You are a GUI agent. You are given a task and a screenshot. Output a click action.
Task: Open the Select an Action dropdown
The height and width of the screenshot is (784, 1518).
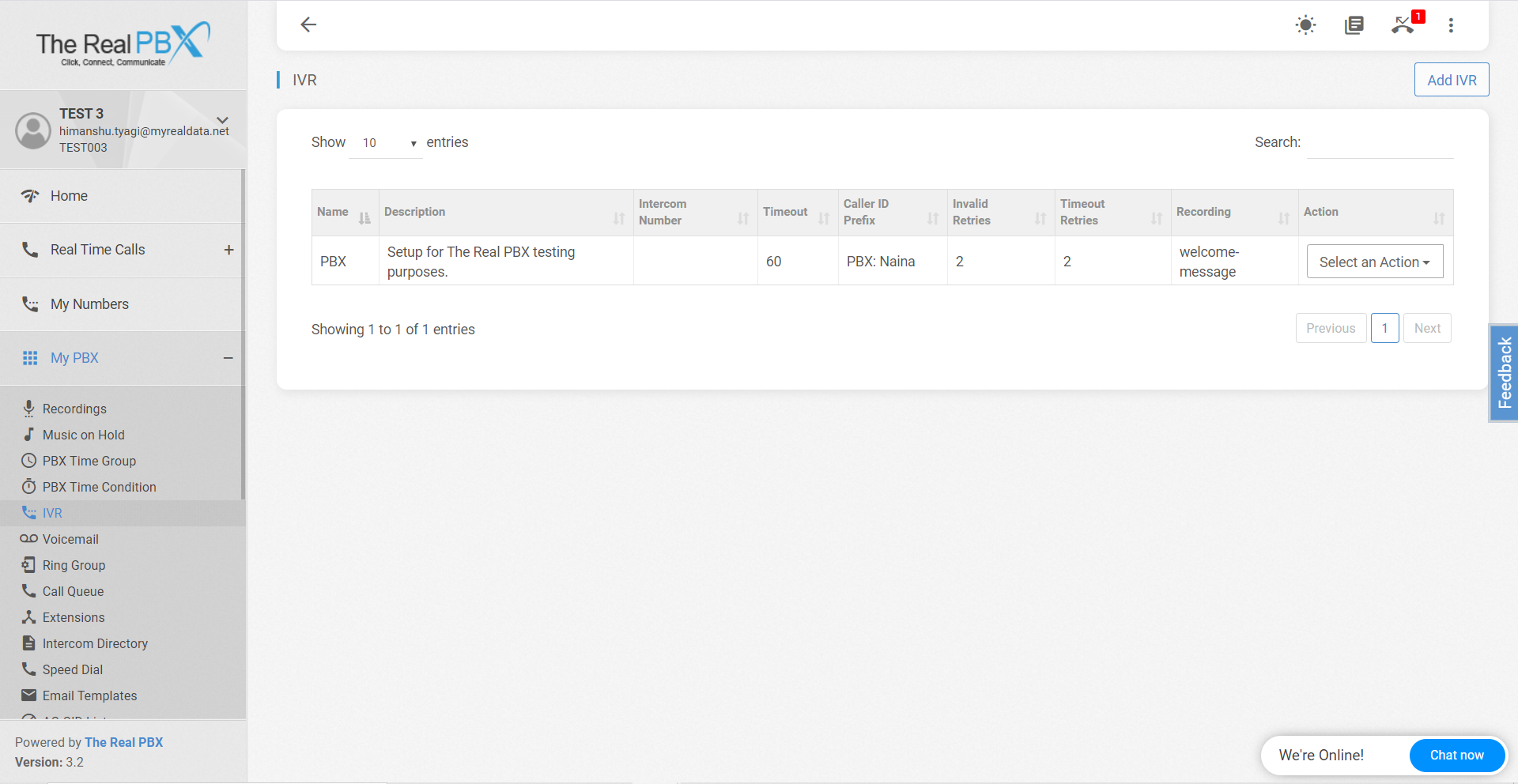click(1374, 262)
